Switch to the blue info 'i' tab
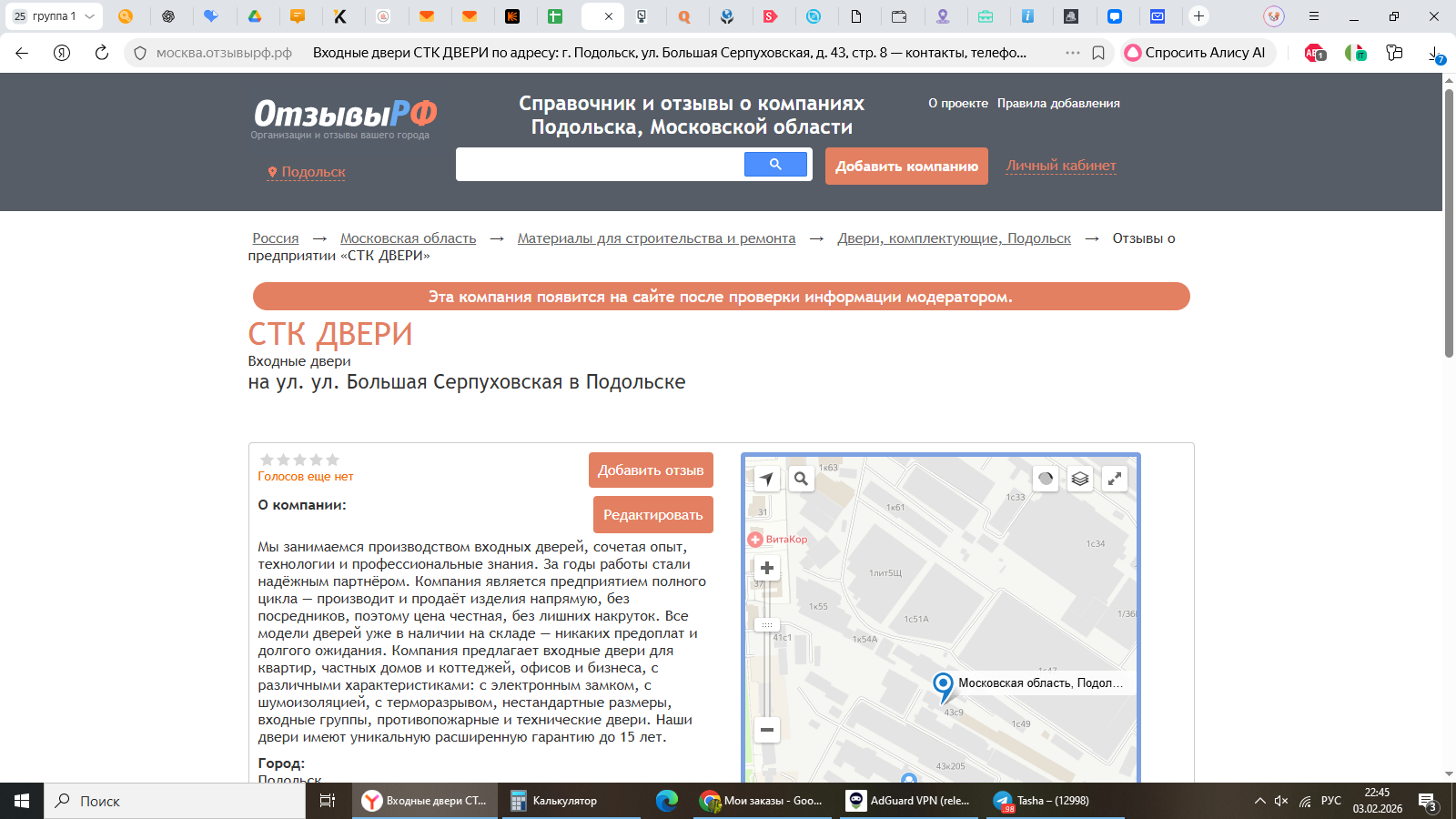Screen dimensions: 1456x819 click(1027, 16)
